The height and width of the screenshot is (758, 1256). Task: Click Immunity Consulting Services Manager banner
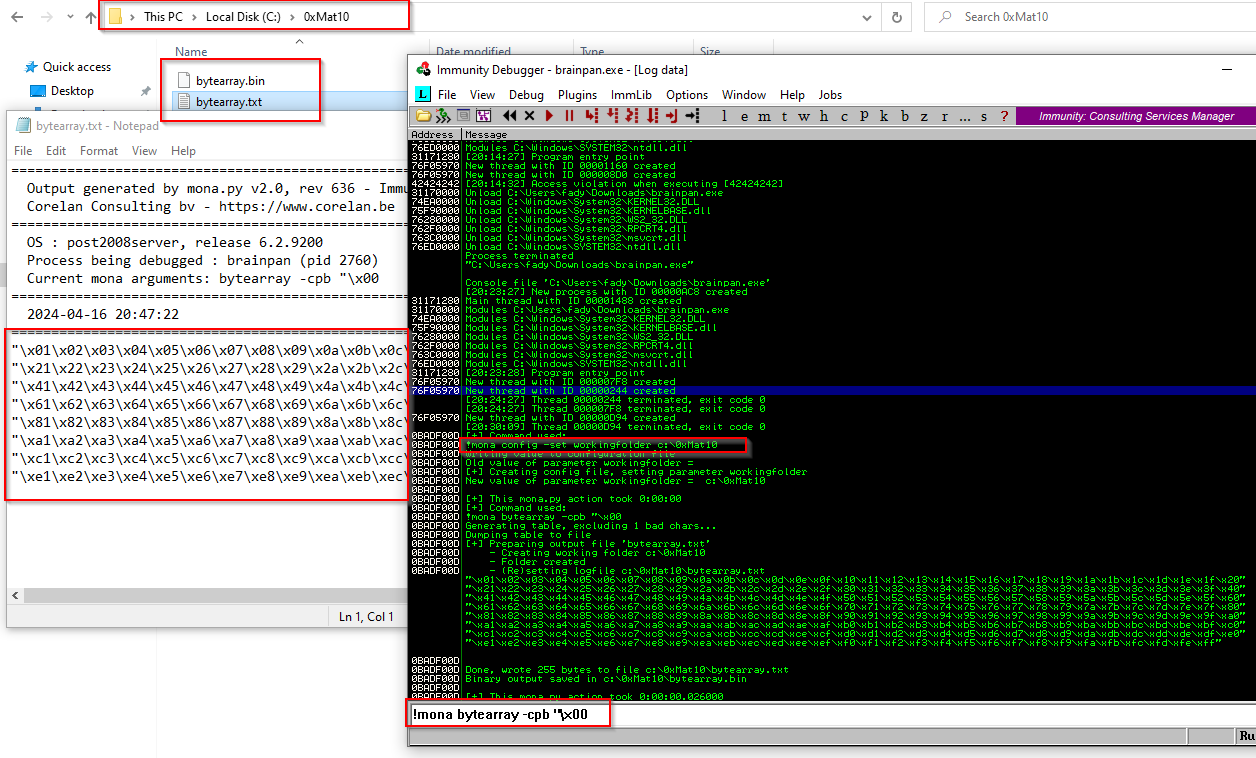click(1135, 116)
